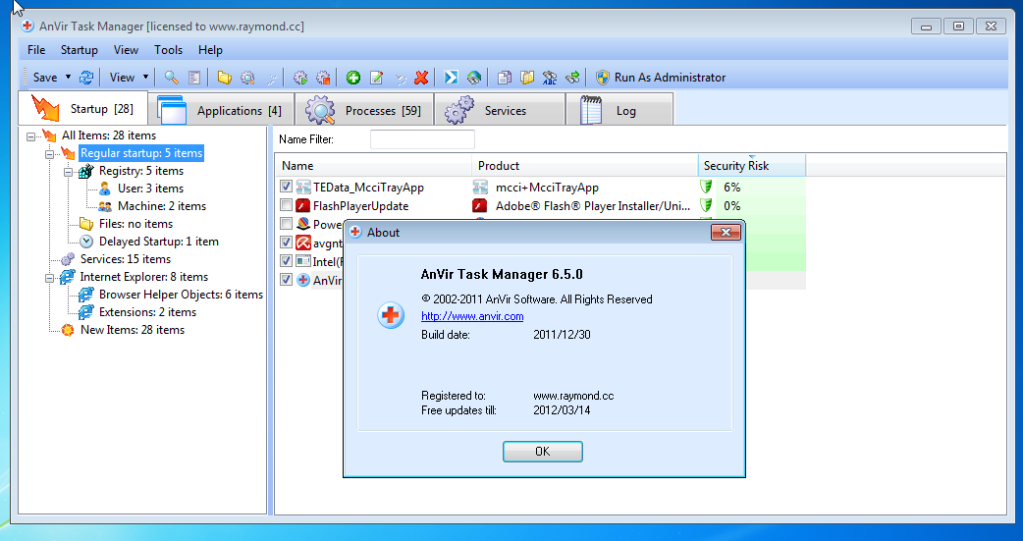Click the red X delete icon
Image resolution: width=1023 pixels, height=541 pixels.
[421, 78]
